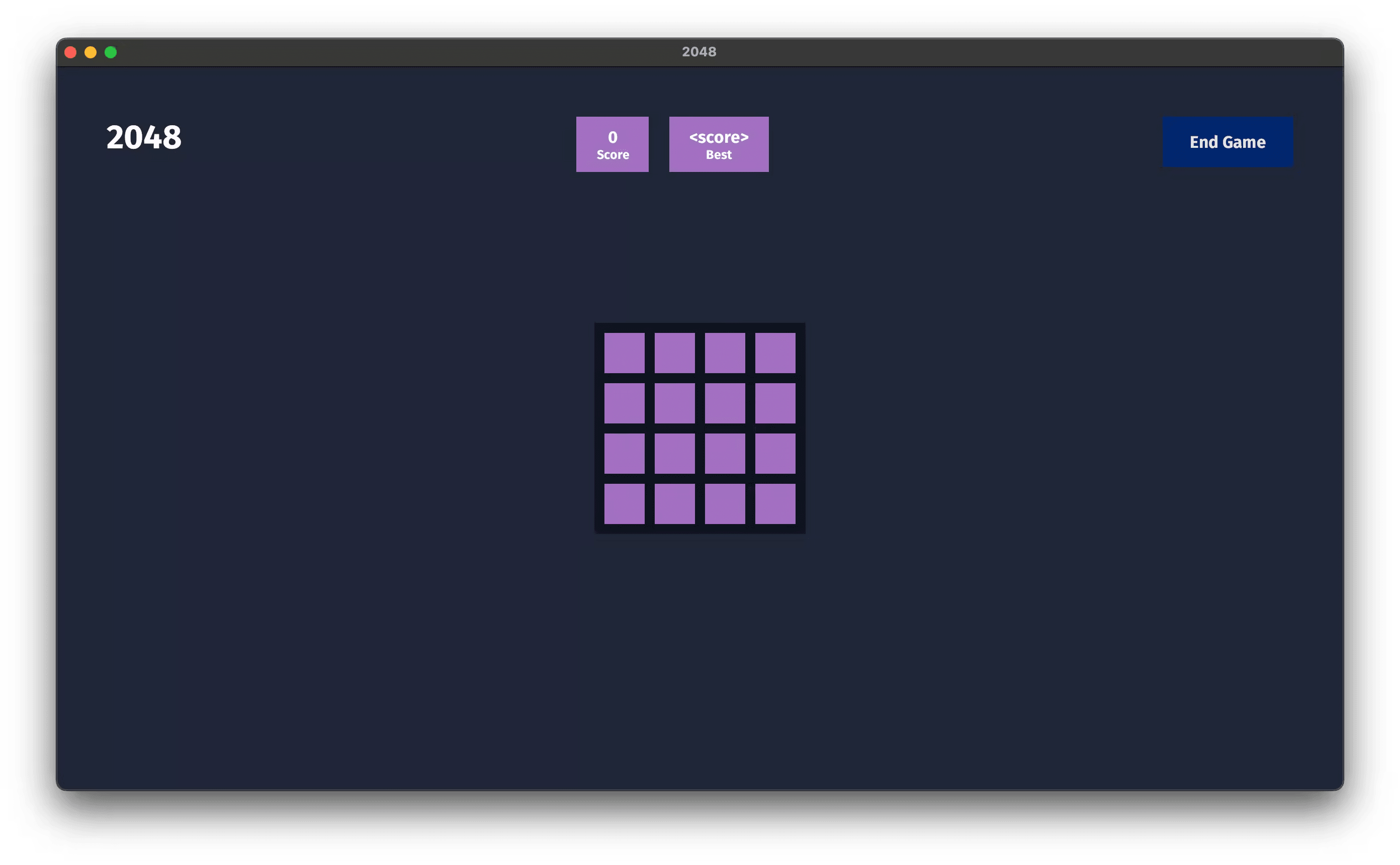Select first row, second column tile
The height and width of the screenshot is (865, 1400).
pos(674,353)
